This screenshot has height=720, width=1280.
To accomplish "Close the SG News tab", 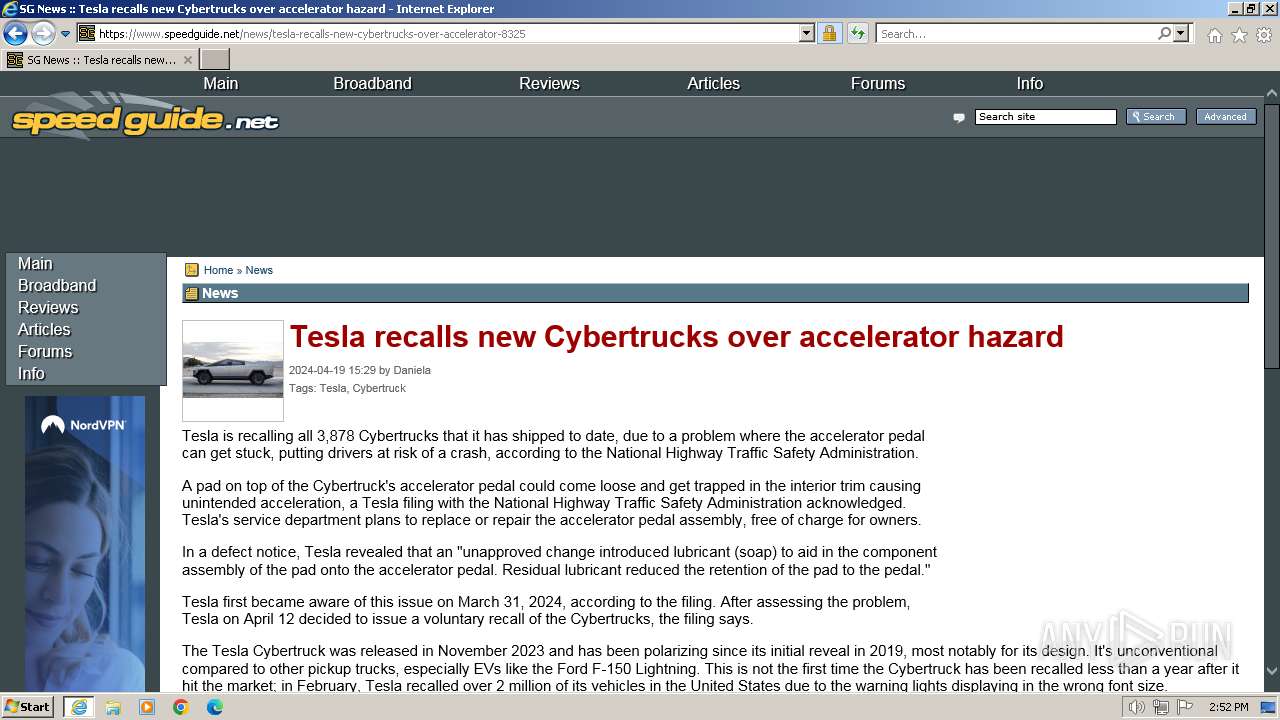I will tap(187, 60).
